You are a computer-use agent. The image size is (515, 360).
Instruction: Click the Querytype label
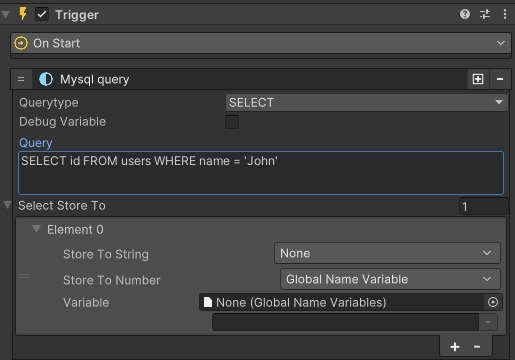[x=49, y=103]
